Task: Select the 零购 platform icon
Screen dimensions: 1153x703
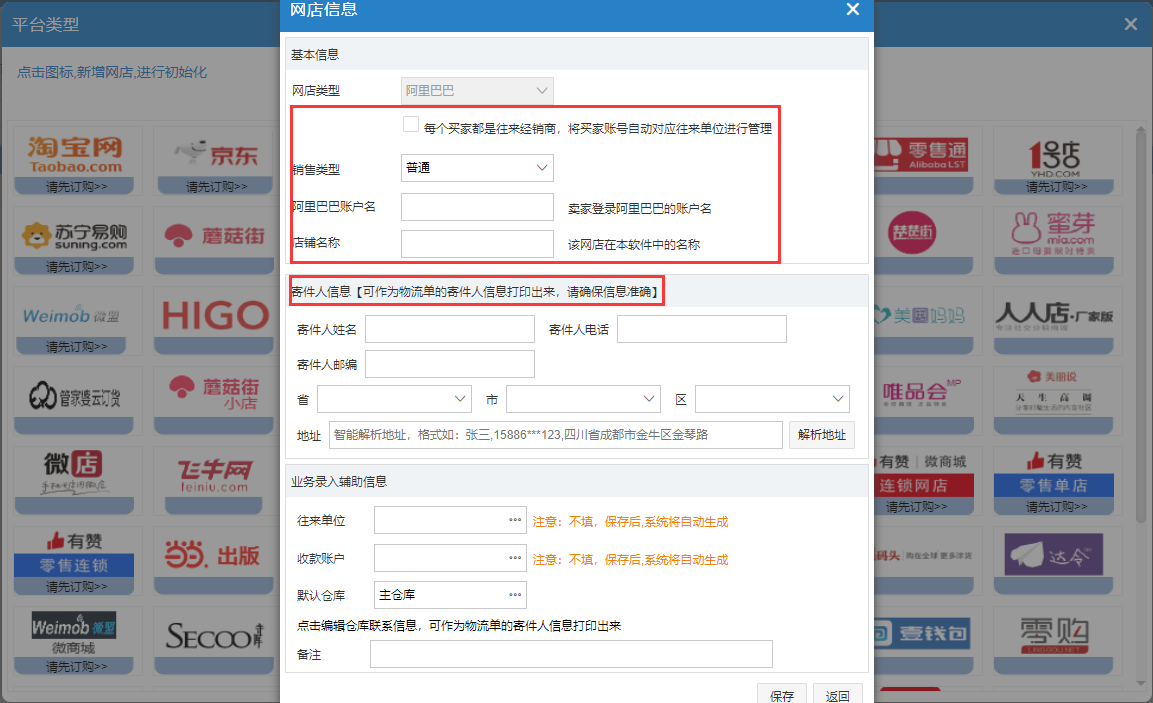Action: point(1054,635)
